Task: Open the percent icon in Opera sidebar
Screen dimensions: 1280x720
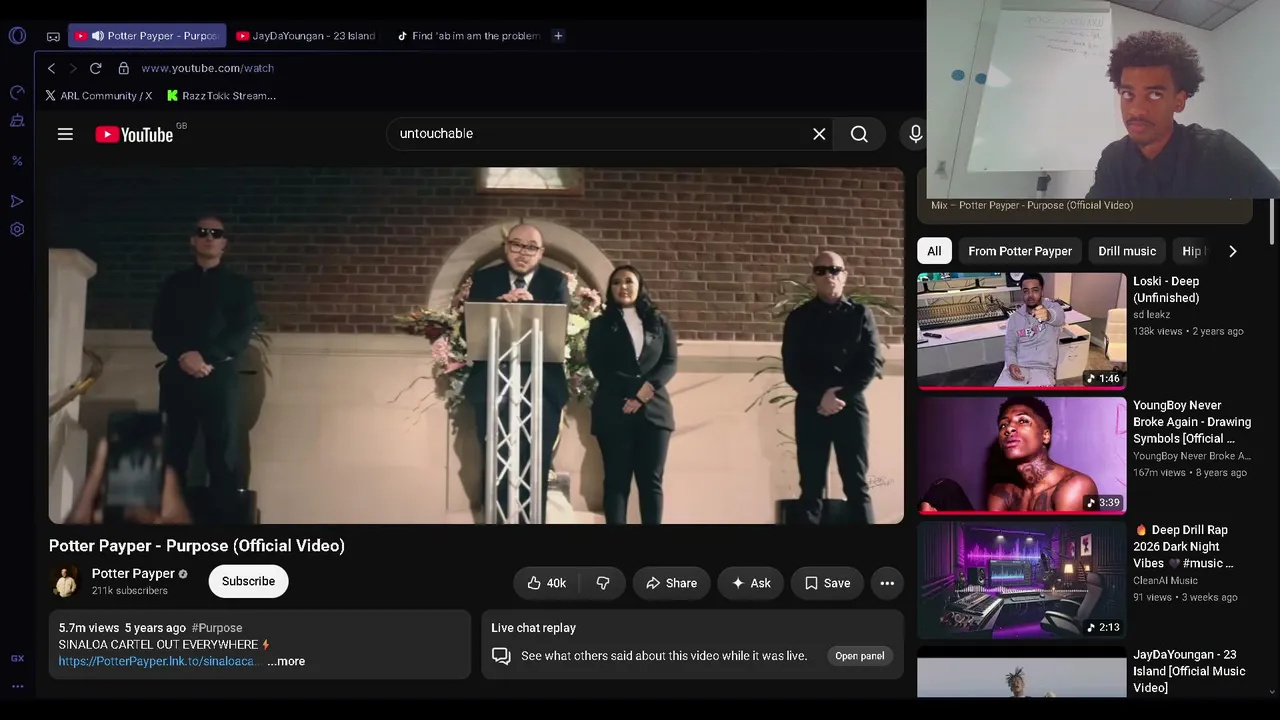Action: point(17,160)
